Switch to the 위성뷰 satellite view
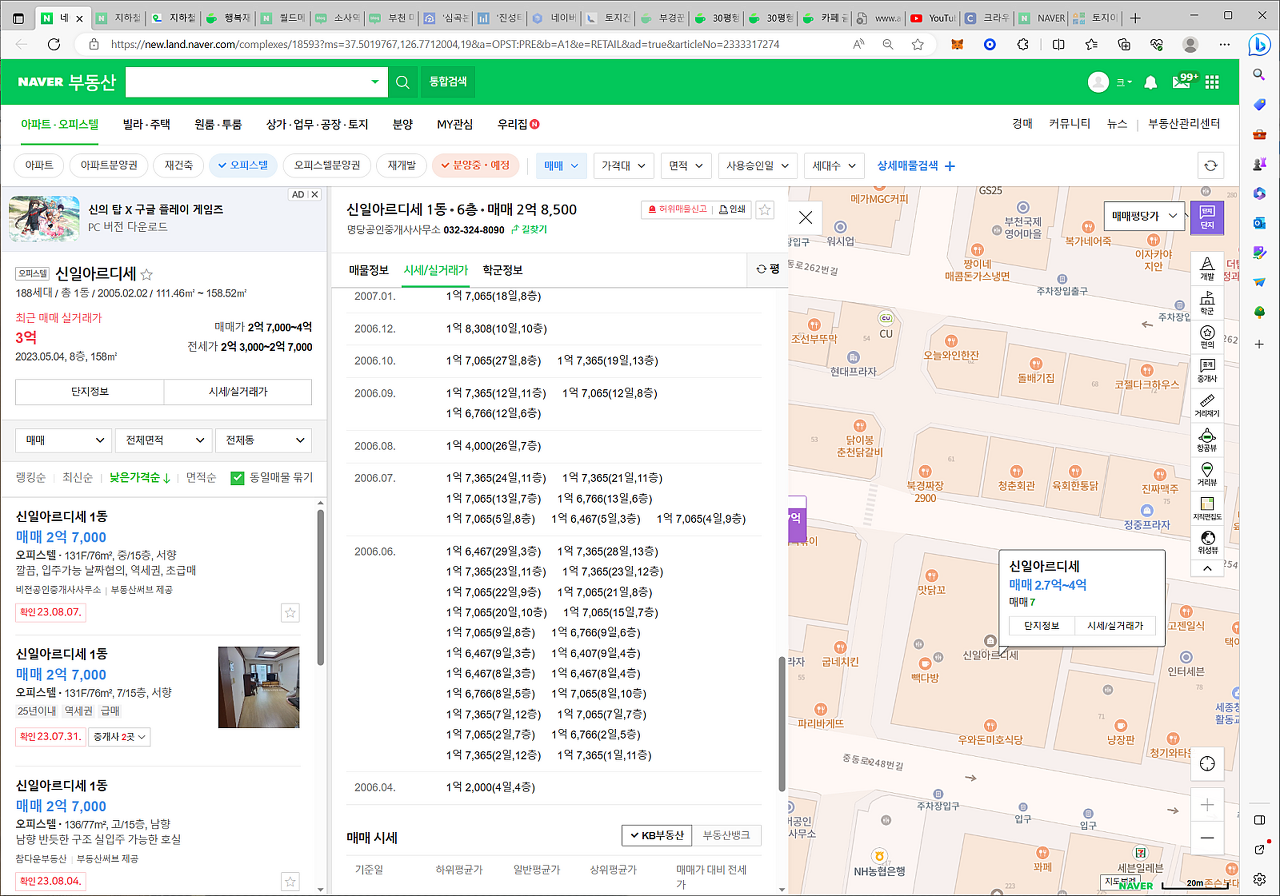The height and width of the screenshot is (896, 1280). pos(1207,542)
